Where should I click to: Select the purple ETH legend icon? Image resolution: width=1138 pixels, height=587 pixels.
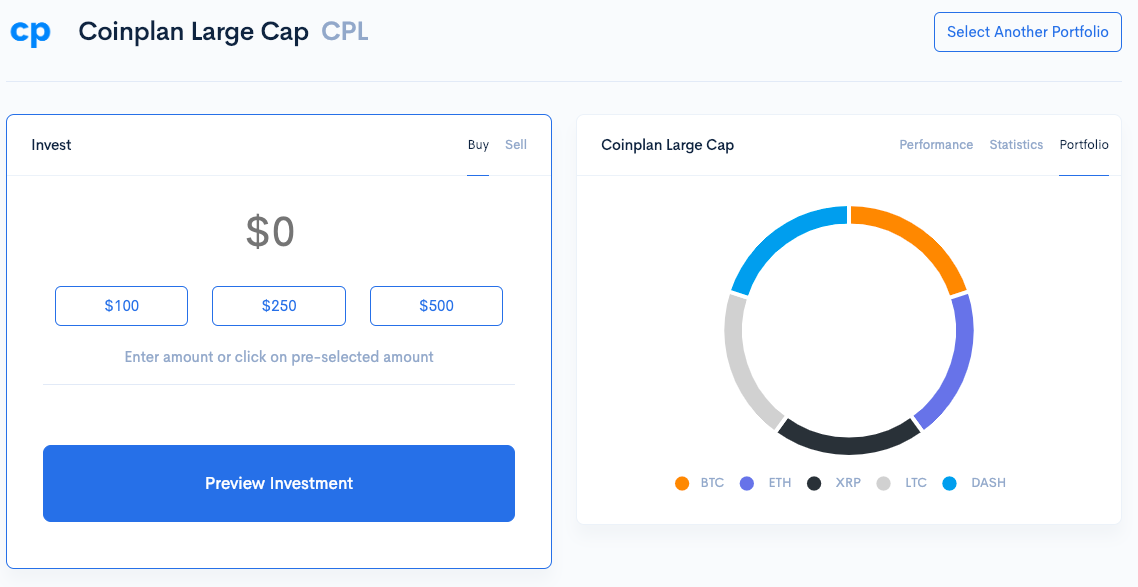click(x=747, y=483)
